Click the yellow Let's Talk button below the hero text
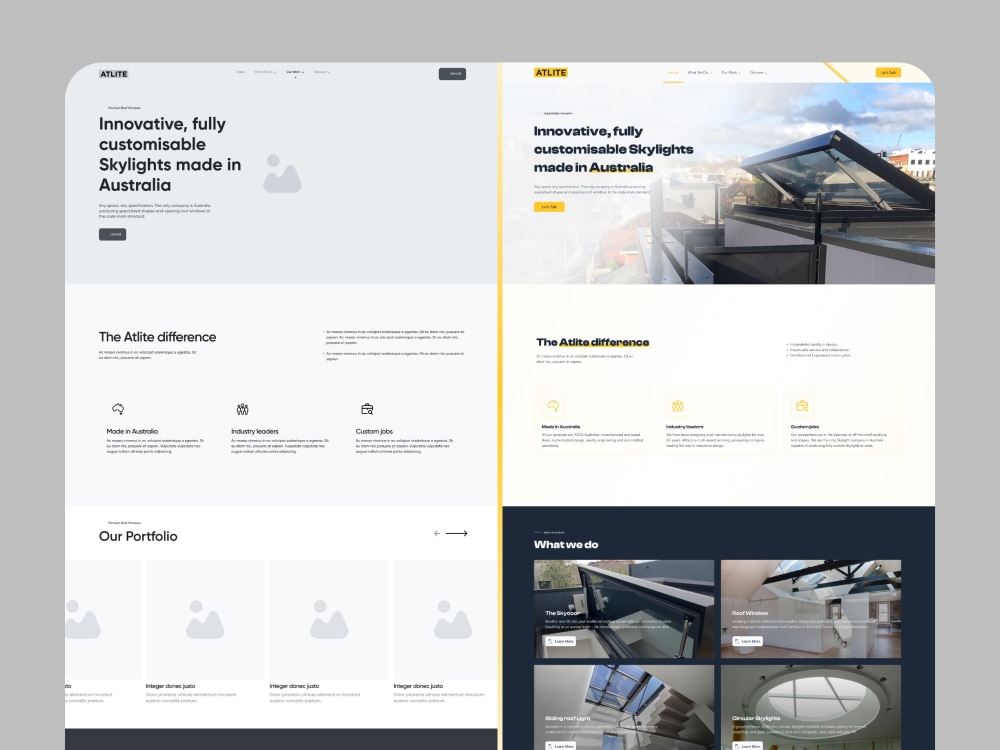 click(549, 207)
